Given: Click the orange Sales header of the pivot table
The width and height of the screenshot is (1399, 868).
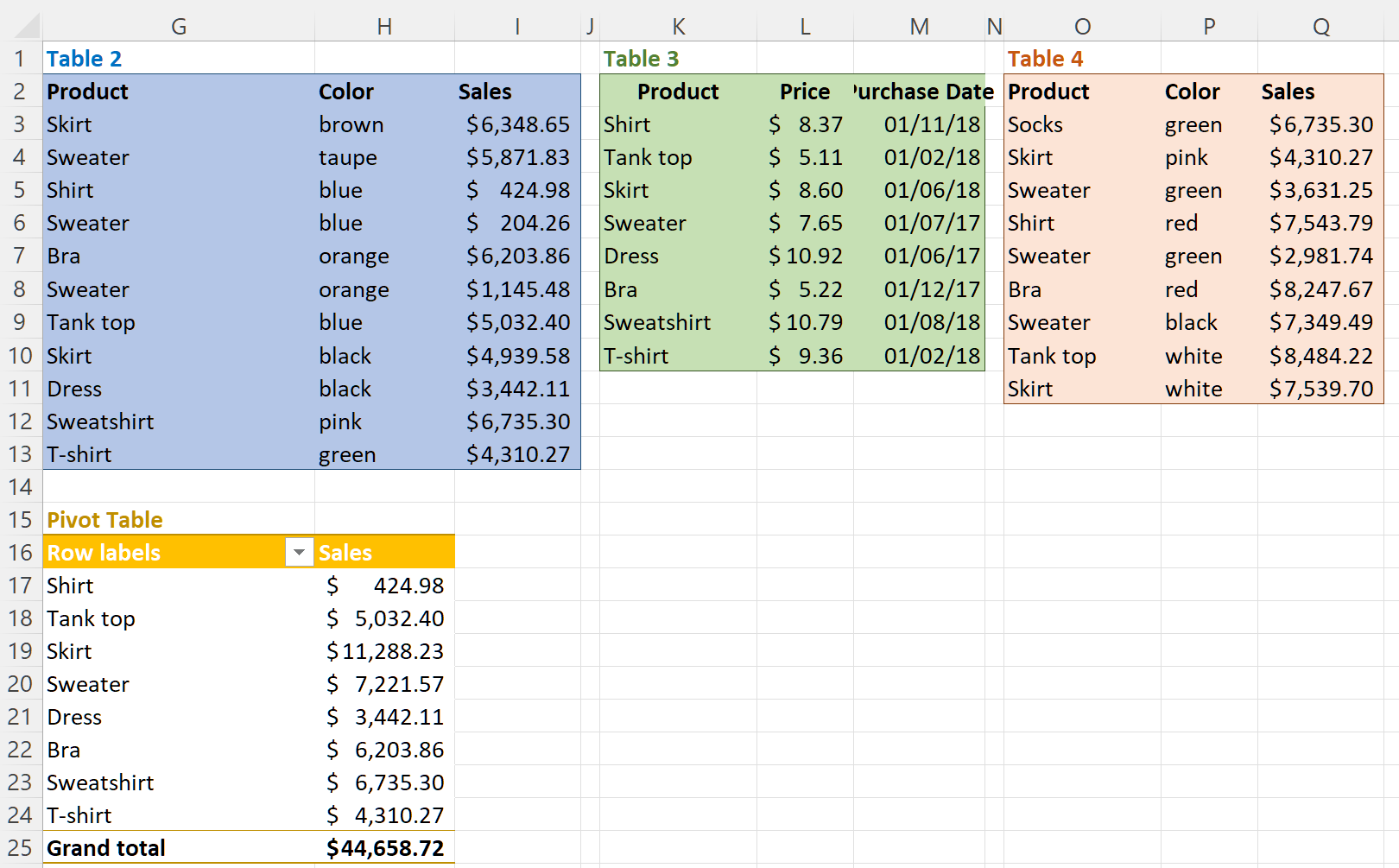Looking at the screenshot, I should coord(345,552).
